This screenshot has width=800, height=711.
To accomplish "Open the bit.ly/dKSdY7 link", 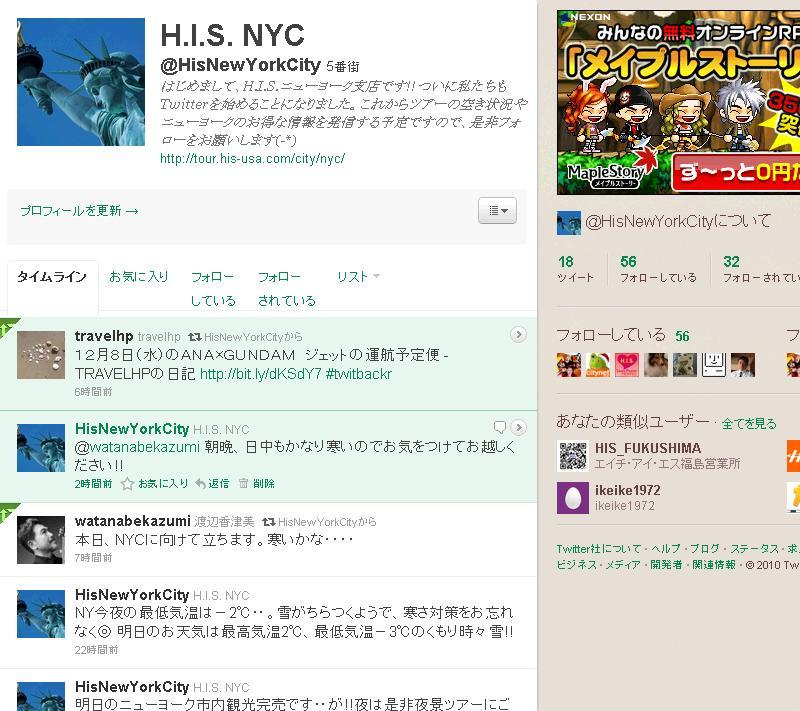I will click(x=261, y=374).
